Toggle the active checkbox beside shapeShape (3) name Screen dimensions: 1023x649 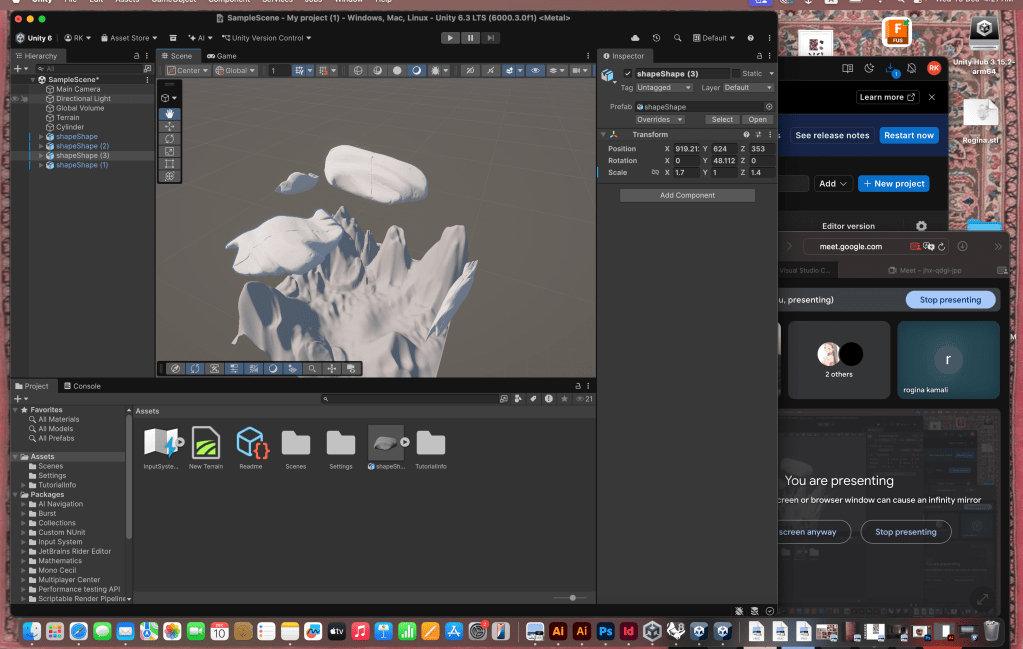click(628, 74)
